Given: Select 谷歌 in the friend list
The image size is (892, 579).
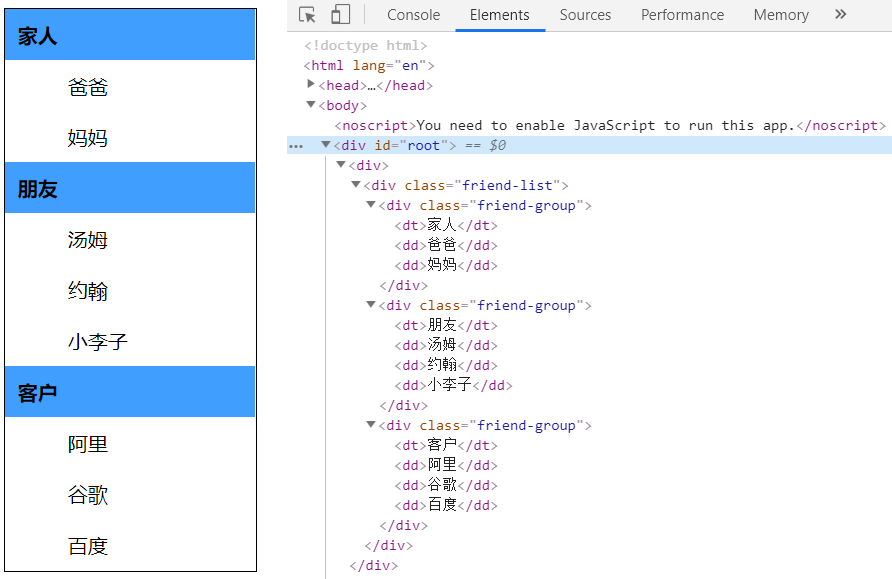Looking at the screenshot, I should (x=88, y=494).
